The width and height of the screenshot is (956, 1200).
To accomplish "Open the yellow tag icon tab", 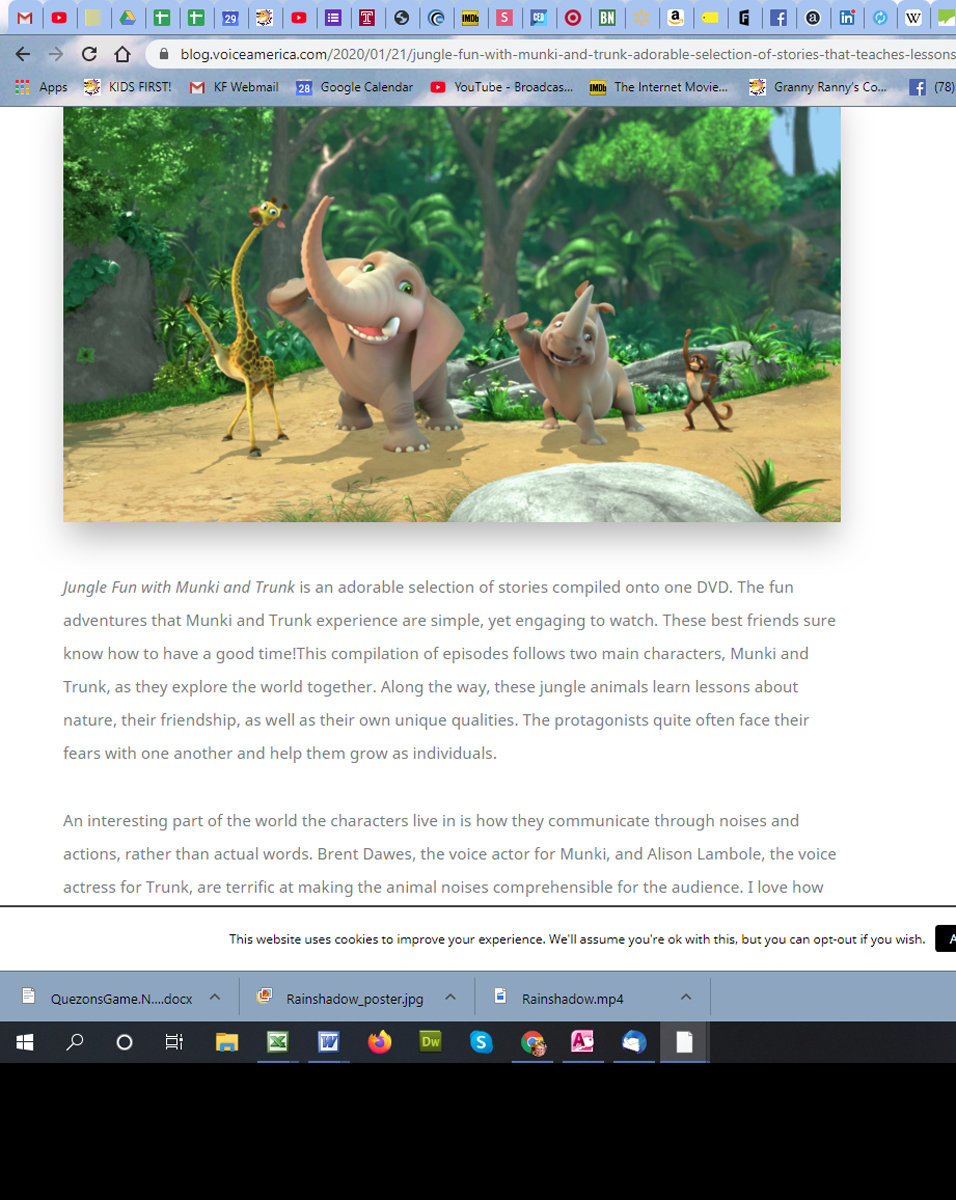I will pos(709,17).
